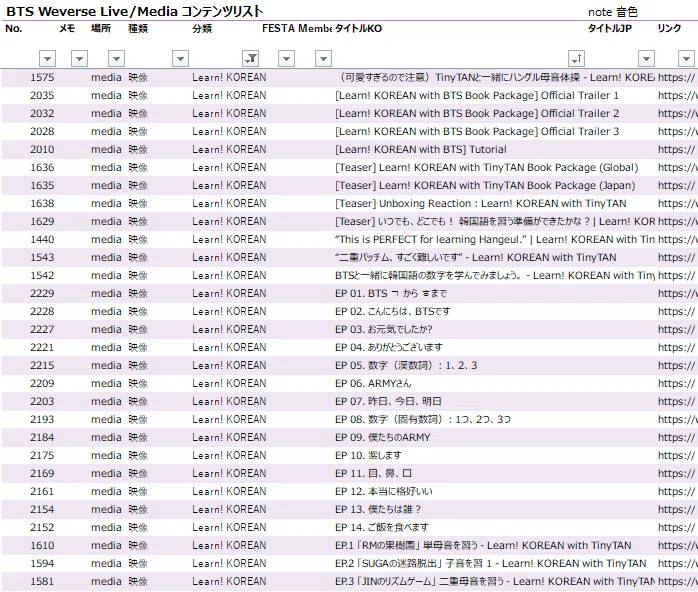Select the タイトルKO column header
This screenshot has height=592, width=698.
pyautogui.click(x=358, y=28)
